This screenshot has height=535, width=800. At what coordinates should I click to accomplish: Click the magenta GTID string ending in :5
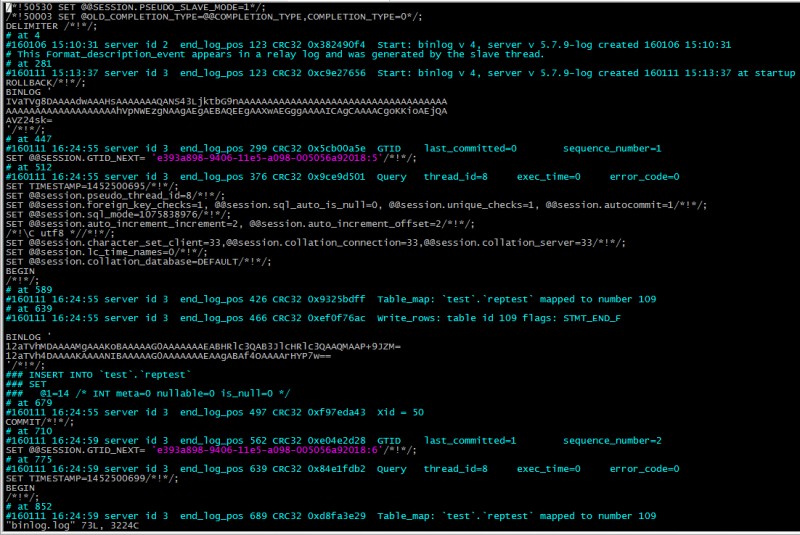pyautogui.click(x=267, y=158)
